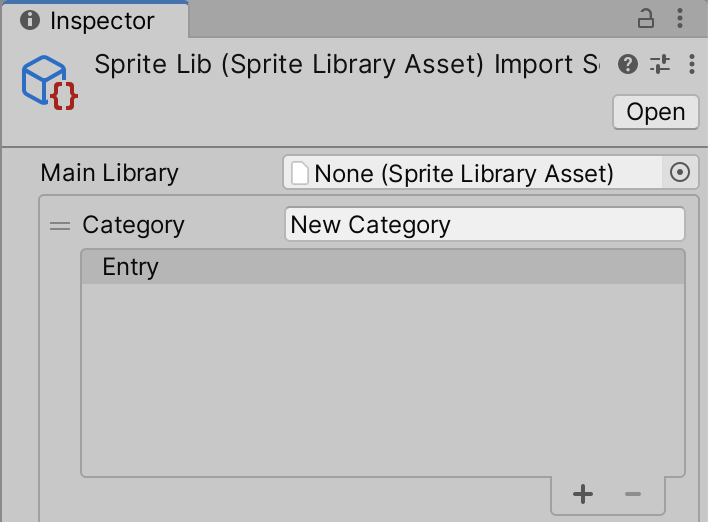Click the Main Library object field

click(472, 173)
